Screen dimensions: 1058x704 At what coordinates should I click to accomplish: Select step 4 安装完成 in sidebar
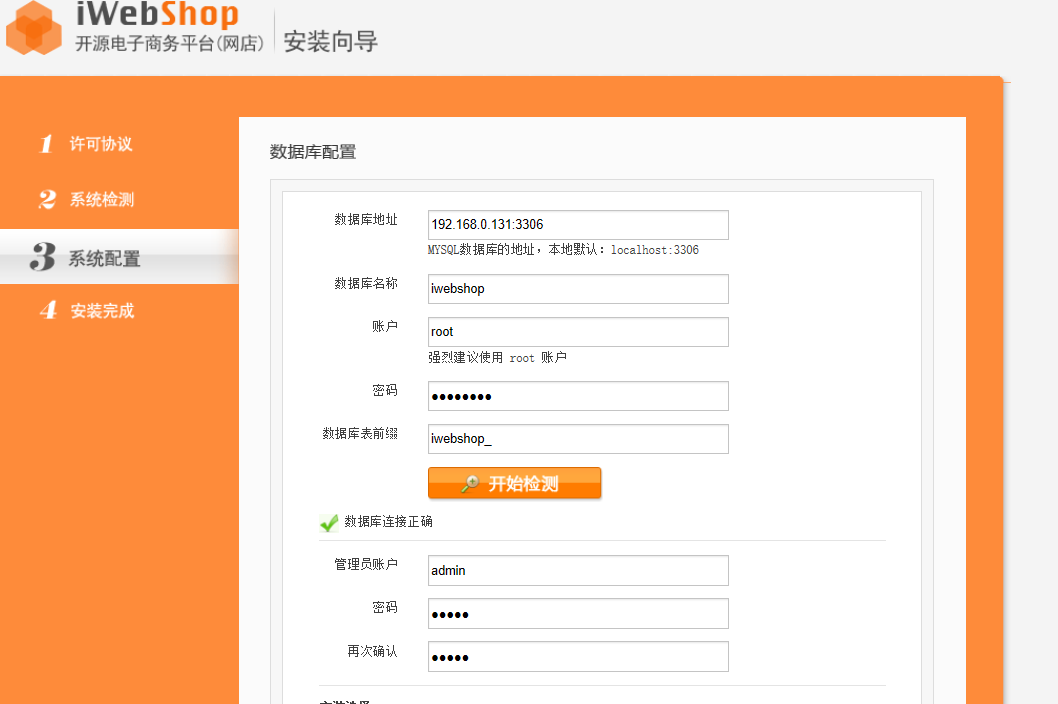[x=86, y=310]
